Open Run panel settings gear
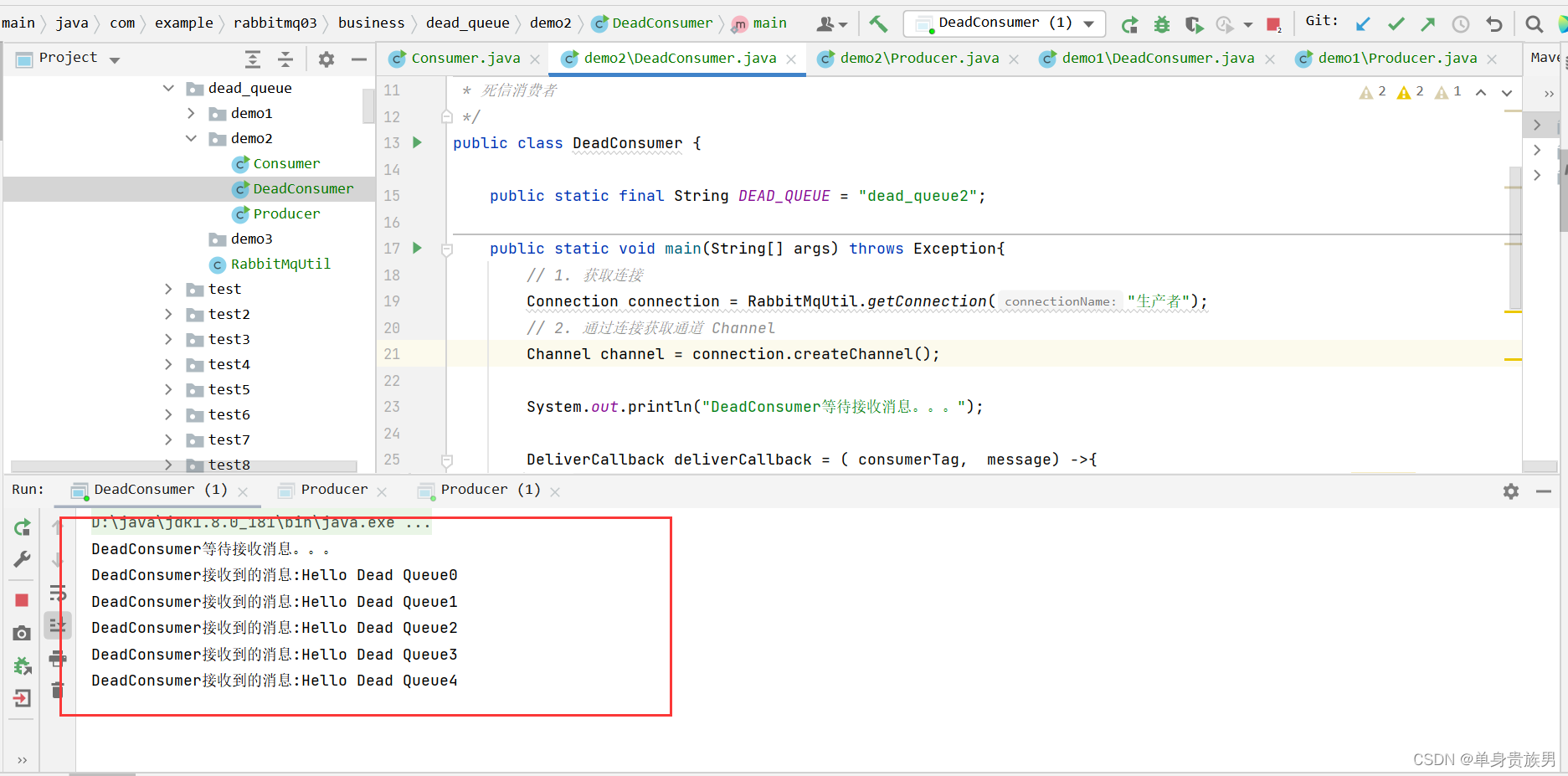Screen dimensions: 1568x776 tap(1511, 491)
